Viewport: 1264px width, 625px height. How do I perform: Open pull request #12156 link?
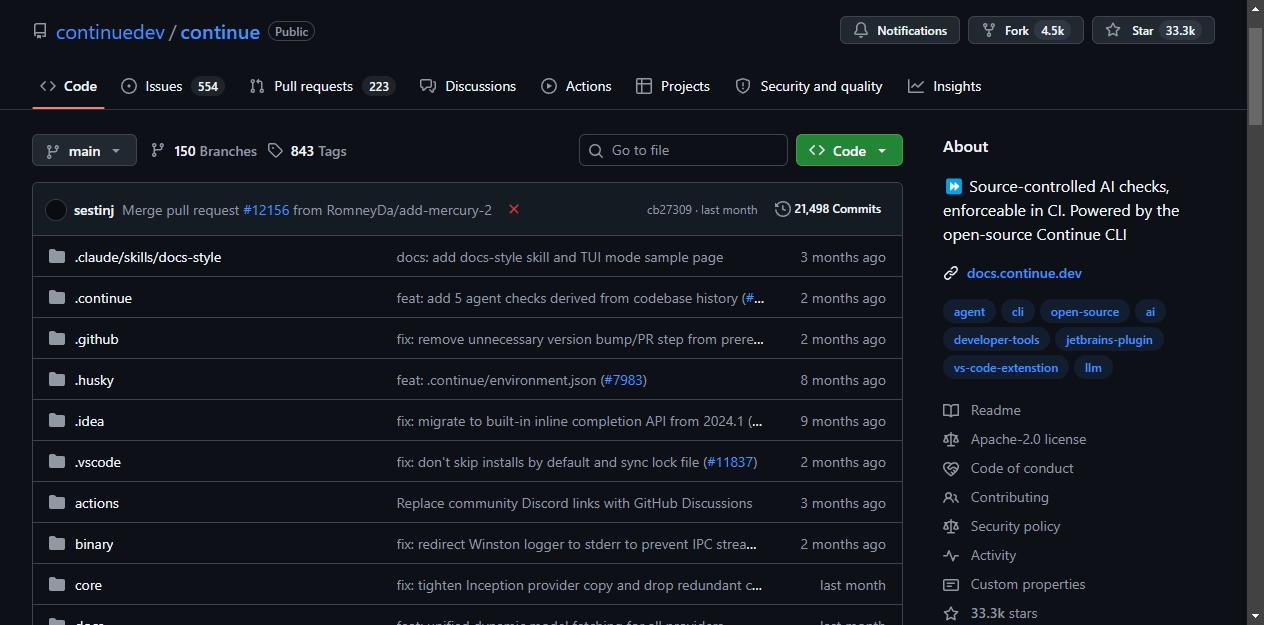[x=266, y=210]
